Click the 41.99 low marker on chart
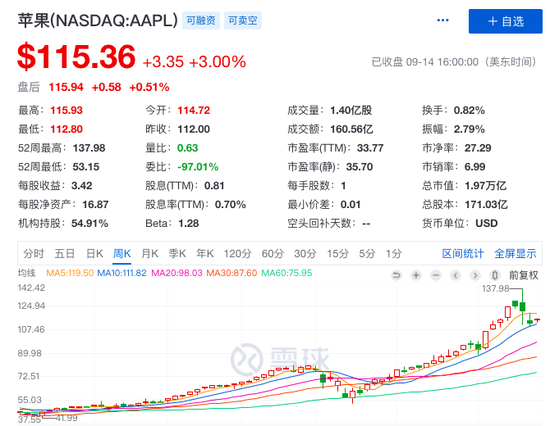Screen dimensions: 550x426 (x=66, y=418)
